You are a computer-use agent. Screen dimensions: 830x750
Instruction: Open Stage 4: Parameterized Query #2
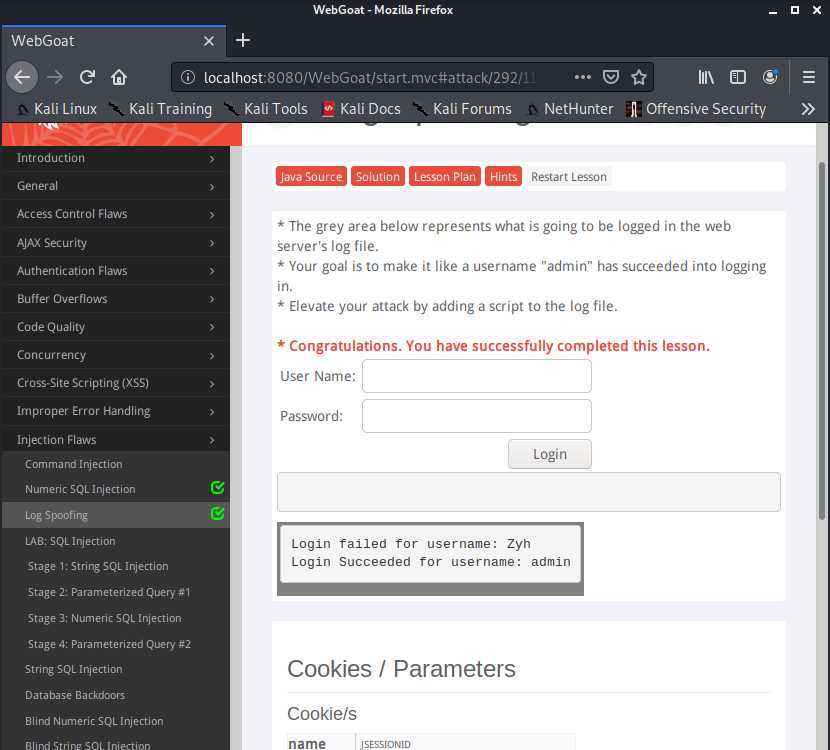tap(109, 644)
